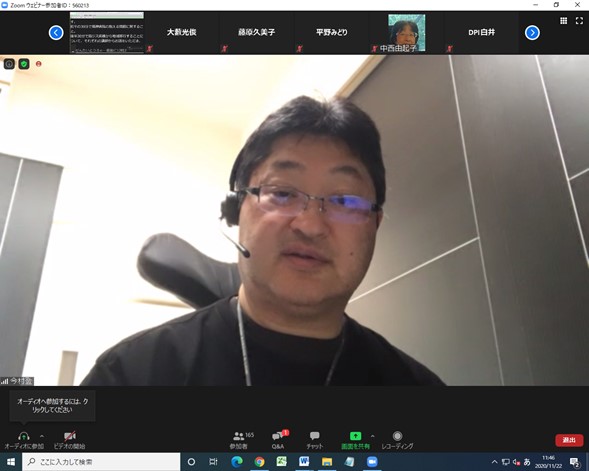Viewport: 589px width, 471px height.
Task: Click the red leave (退出) button
Action: coord(569,440)
